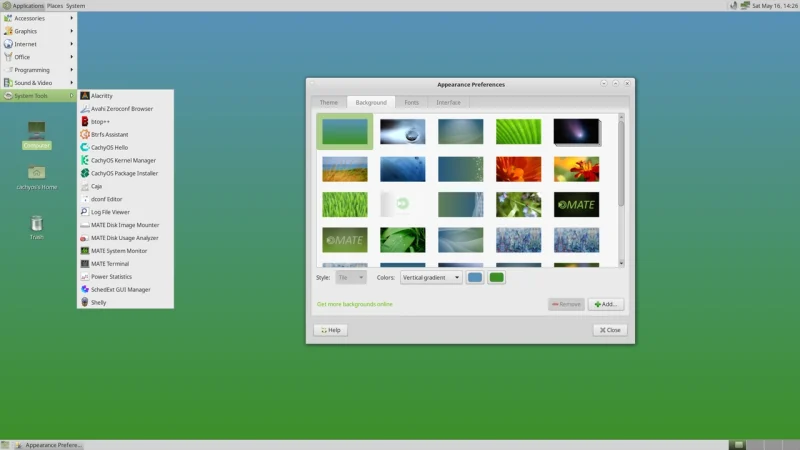Expand the Sound & Video submenu
The width and height of the screenshot is (800, 450).
click(38, 83)
